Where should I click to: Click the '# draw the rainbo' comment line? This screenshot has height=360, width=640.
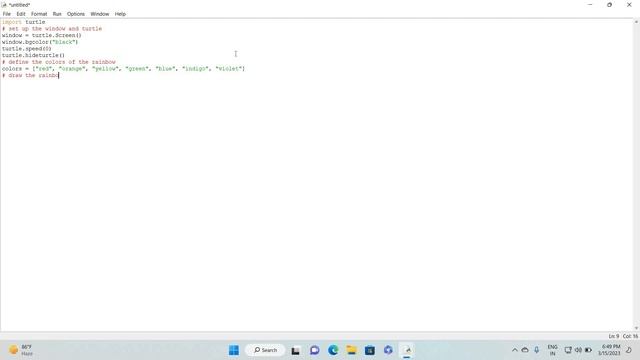pos(30,76)
